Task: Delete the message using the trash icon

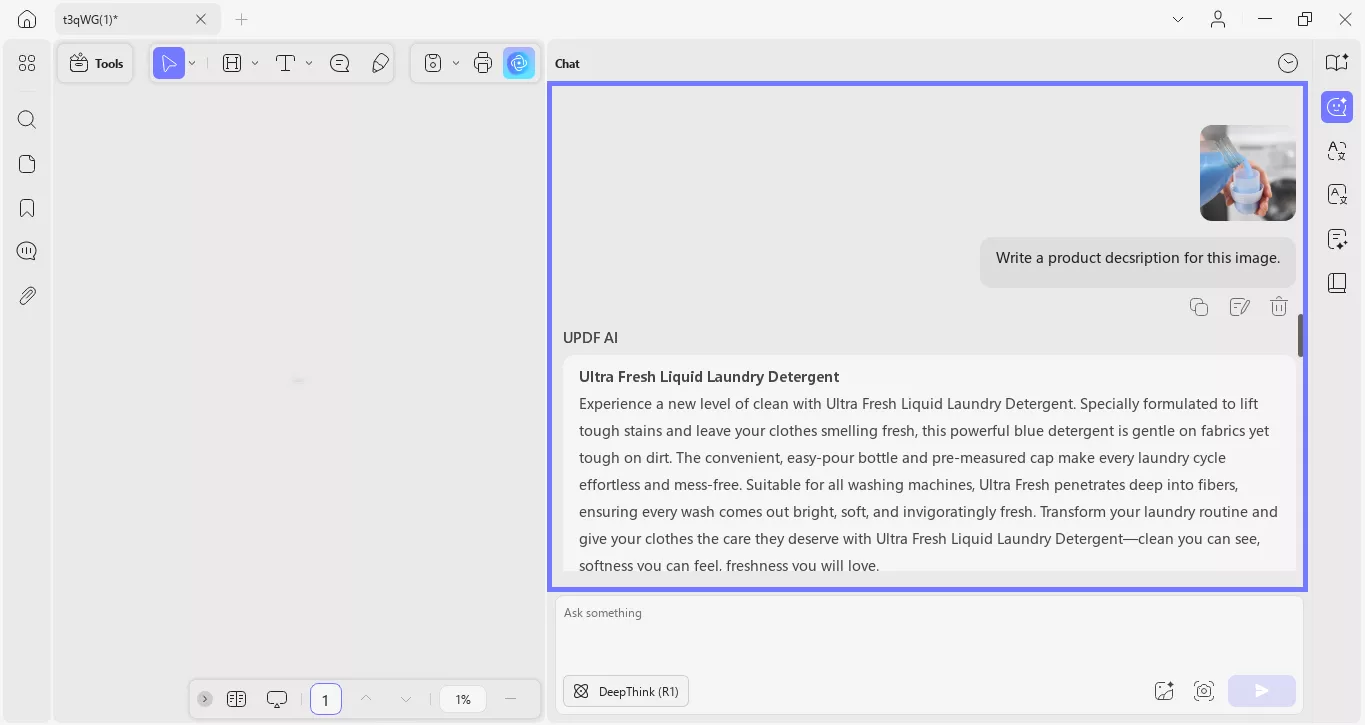Action: [1279, 306]
